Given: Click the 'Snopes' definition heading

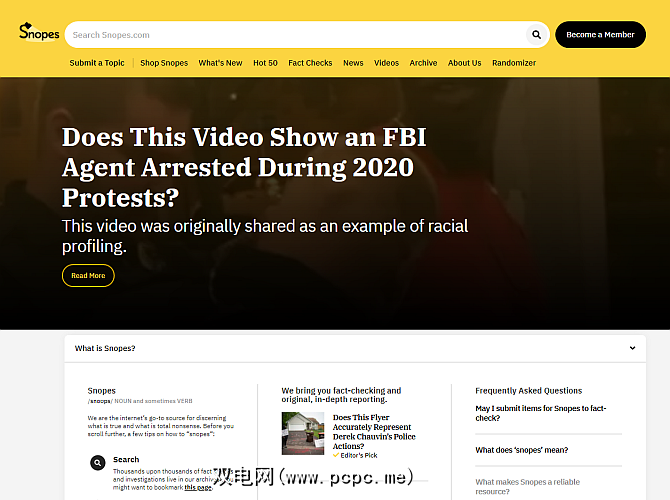Looking at the screenshot, I should (101, 391).
